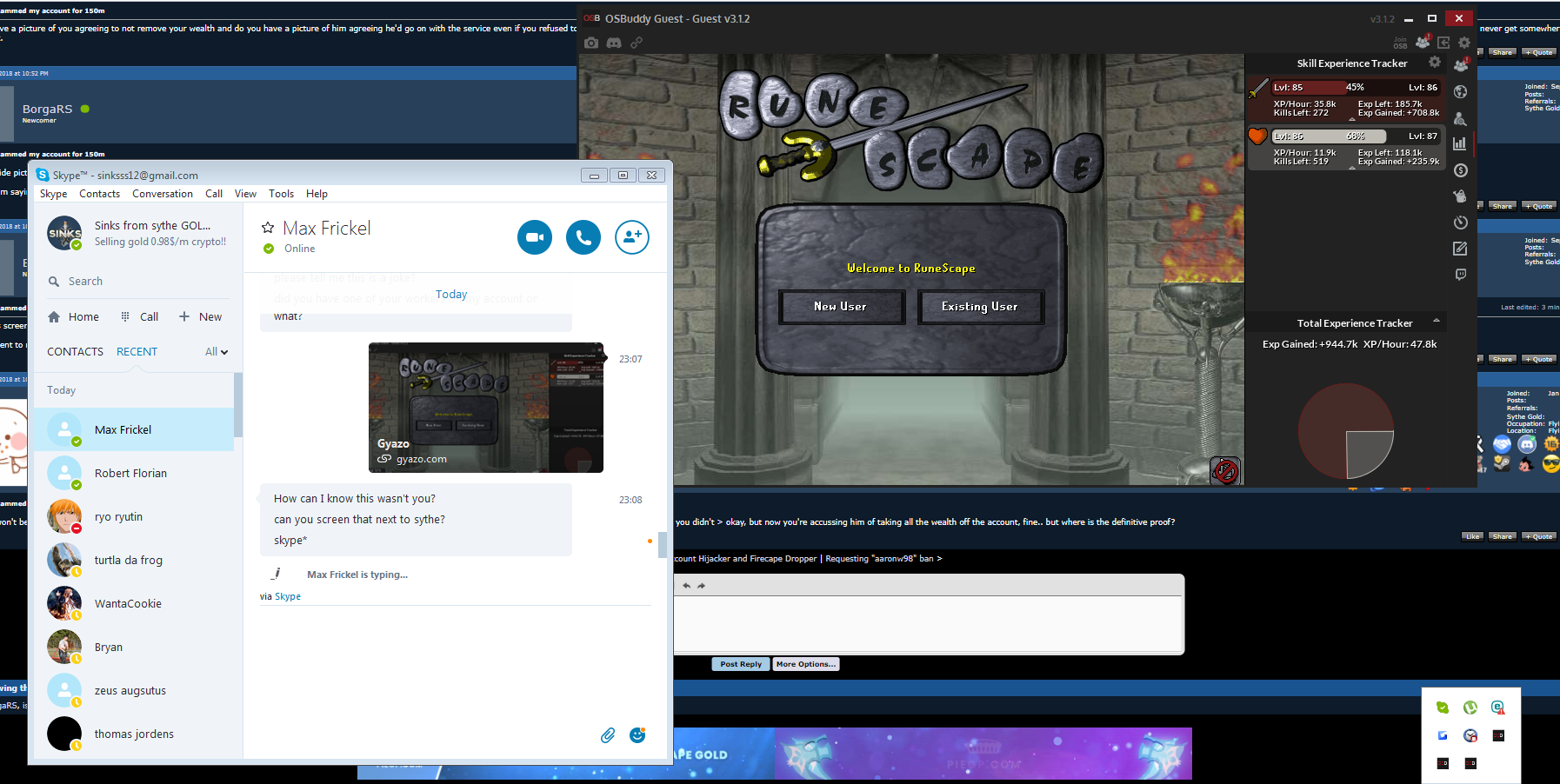Click Post Reply on the forum
Image resolution: width=1560 pixels, height=784 pixels.
point(741,664)
